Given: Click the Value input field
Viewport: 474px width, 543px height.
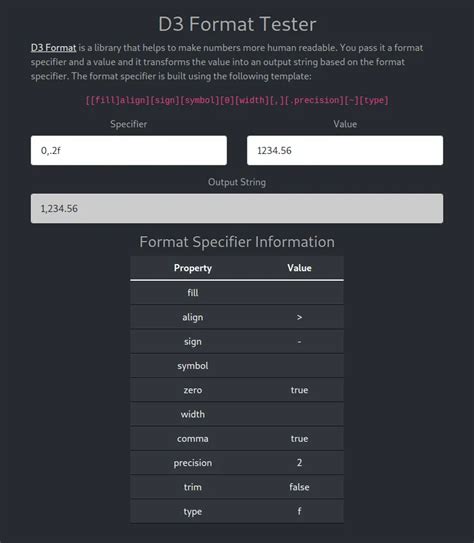Looking at the screenshot, I should coord(345,150).
